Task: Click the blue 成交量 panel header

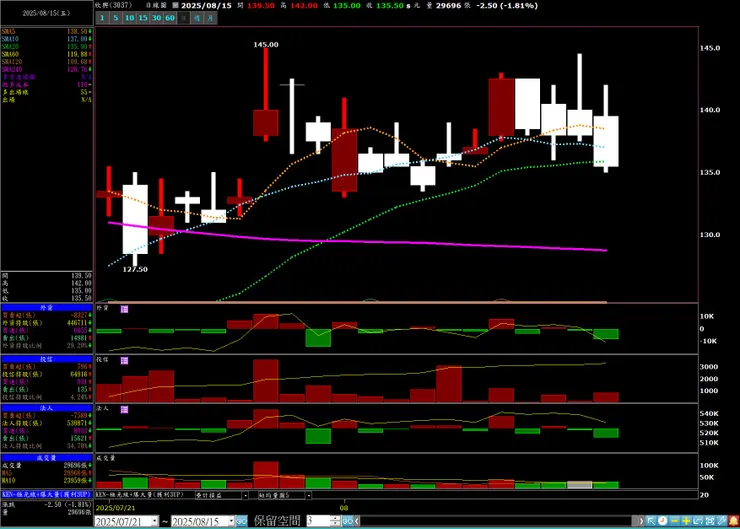Action: coord(47,458)
